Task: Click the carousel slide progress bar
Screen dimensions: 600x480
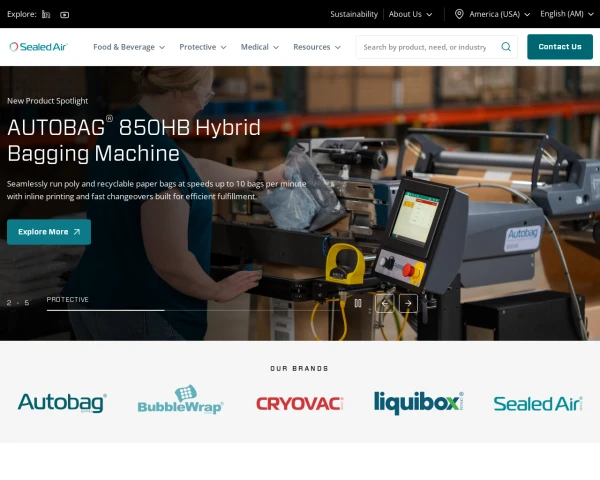Action: (x=191, y=310)
